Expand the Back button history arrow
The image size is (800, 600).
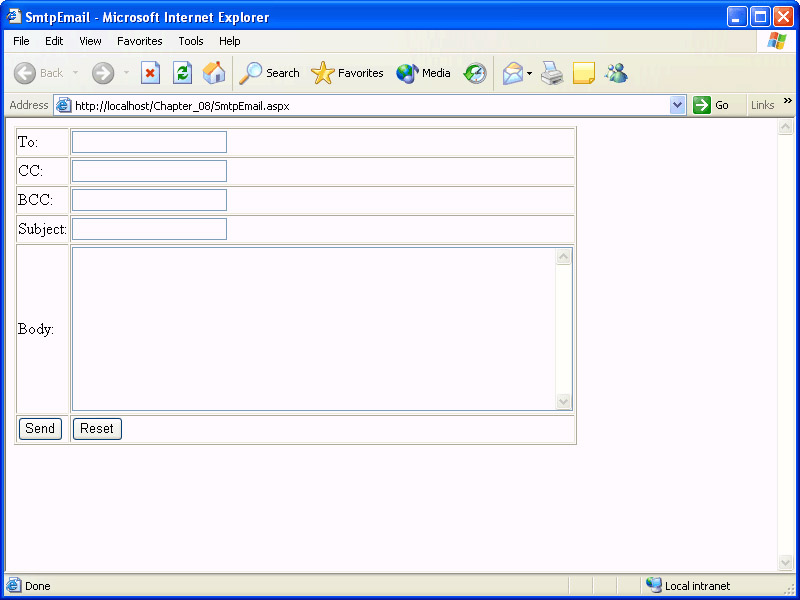coord(75,73)
